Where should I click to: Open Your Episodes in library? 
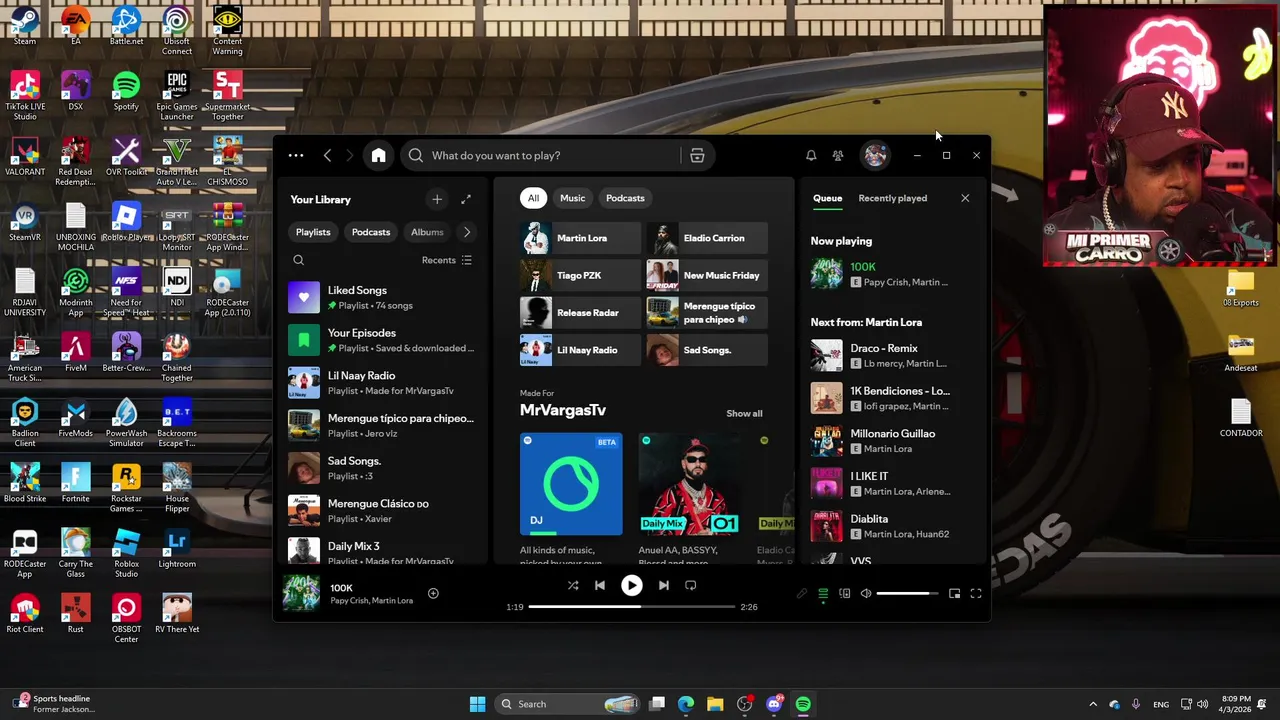[x=382, y=340]
